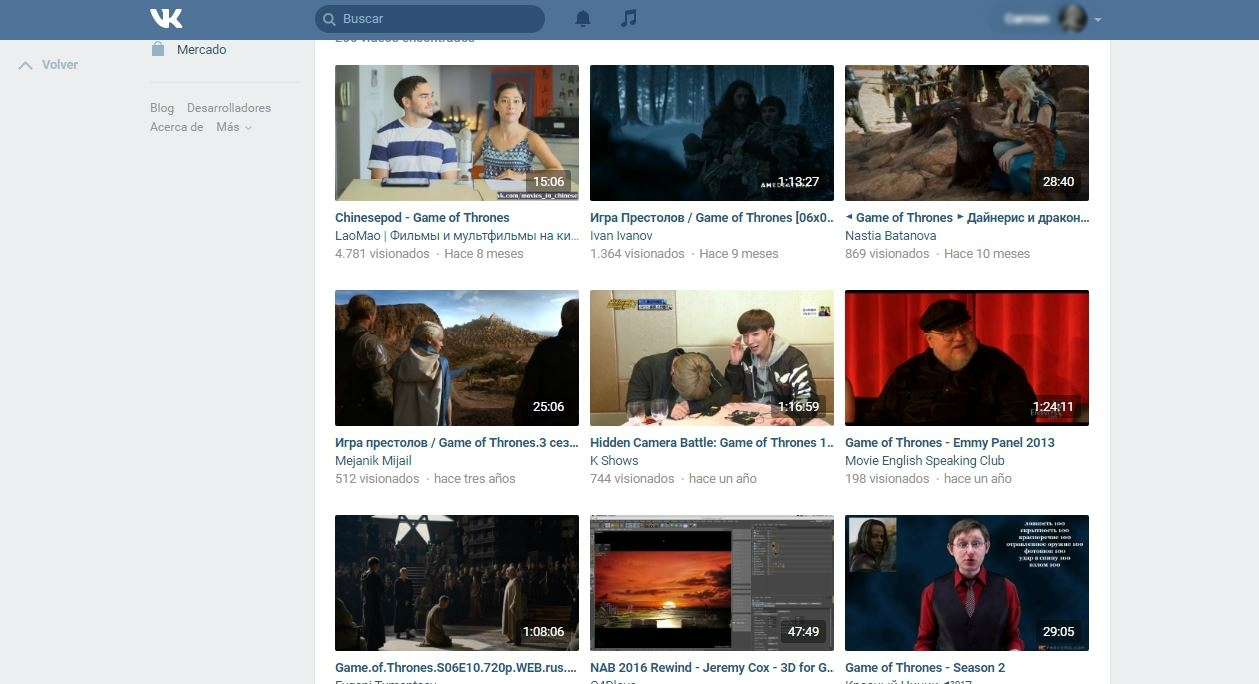This screenshot has width=1259, height=684.
Task: Click the text Hace 9 meses
Action: click(x=739, y=254)
